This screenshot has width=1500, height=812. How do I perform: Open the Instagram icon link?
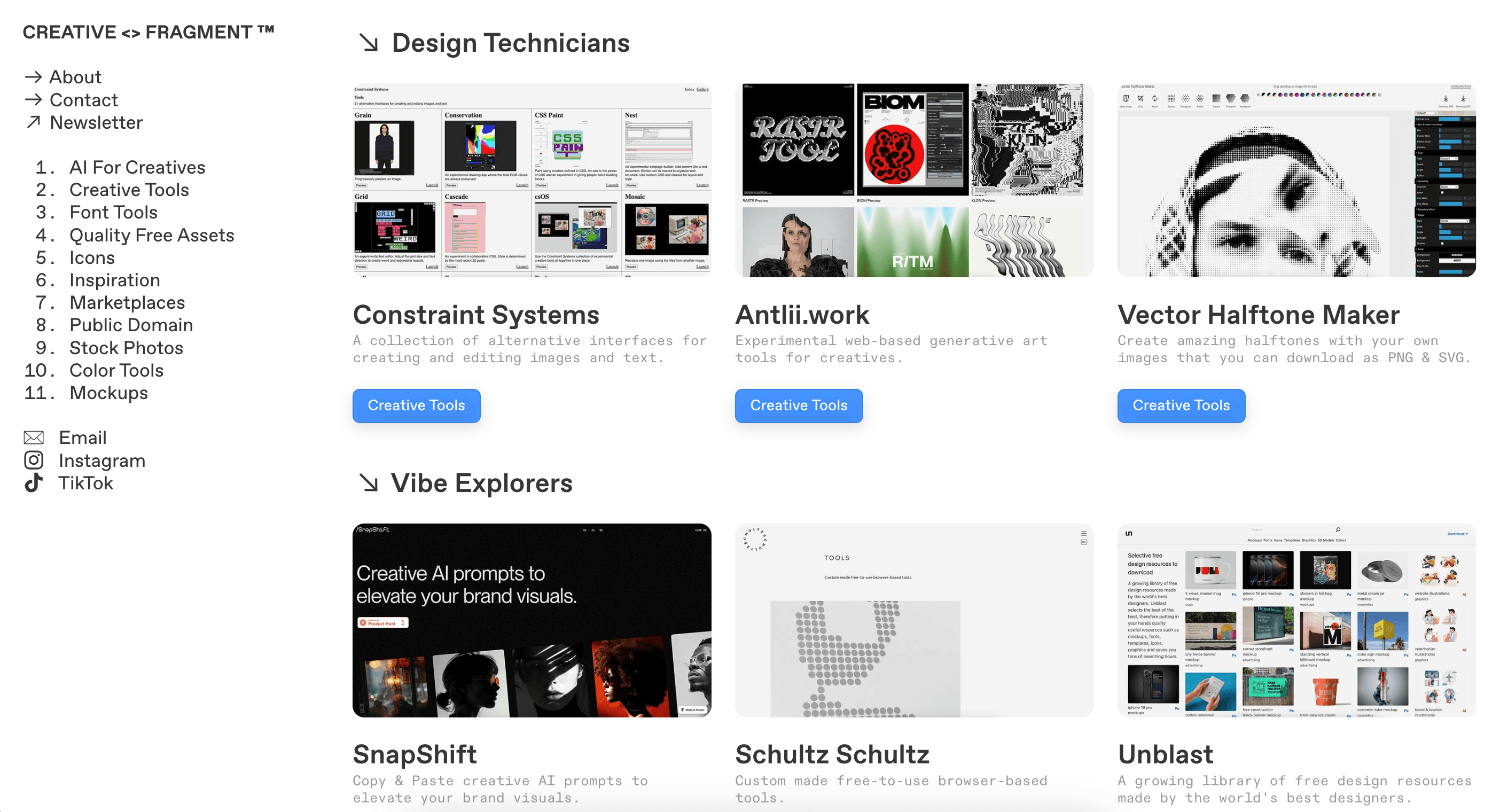34,460
